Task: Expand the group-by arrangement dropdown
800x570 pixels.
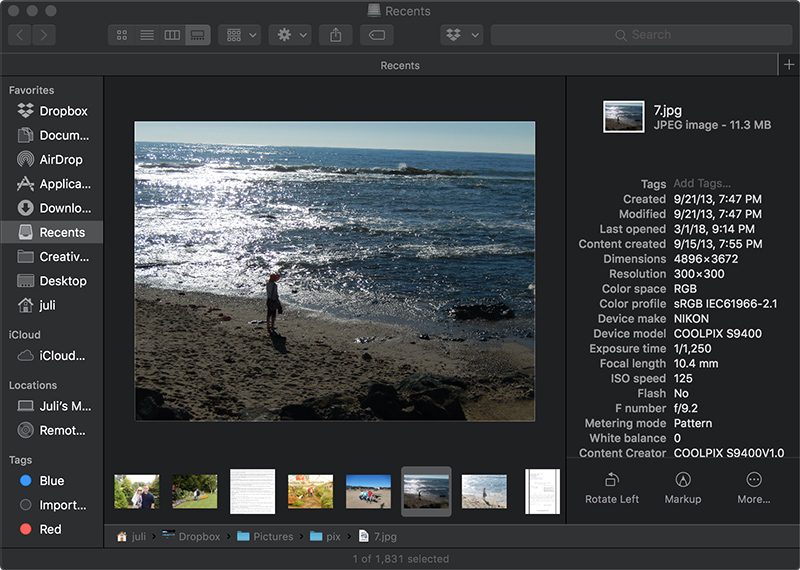Action: (239, 35)
